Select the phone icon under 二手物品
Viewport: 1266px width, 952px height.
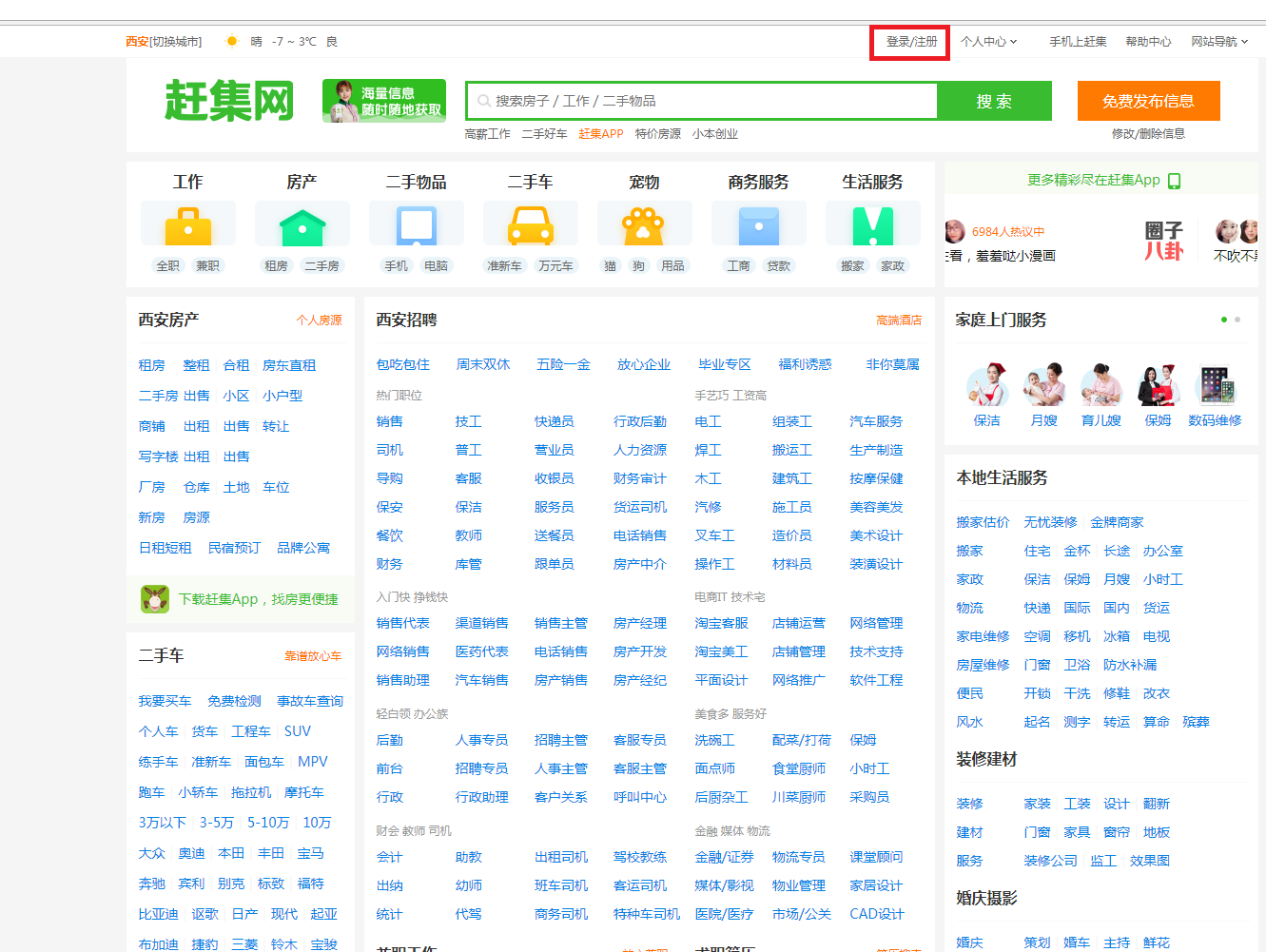coord(417,226)
